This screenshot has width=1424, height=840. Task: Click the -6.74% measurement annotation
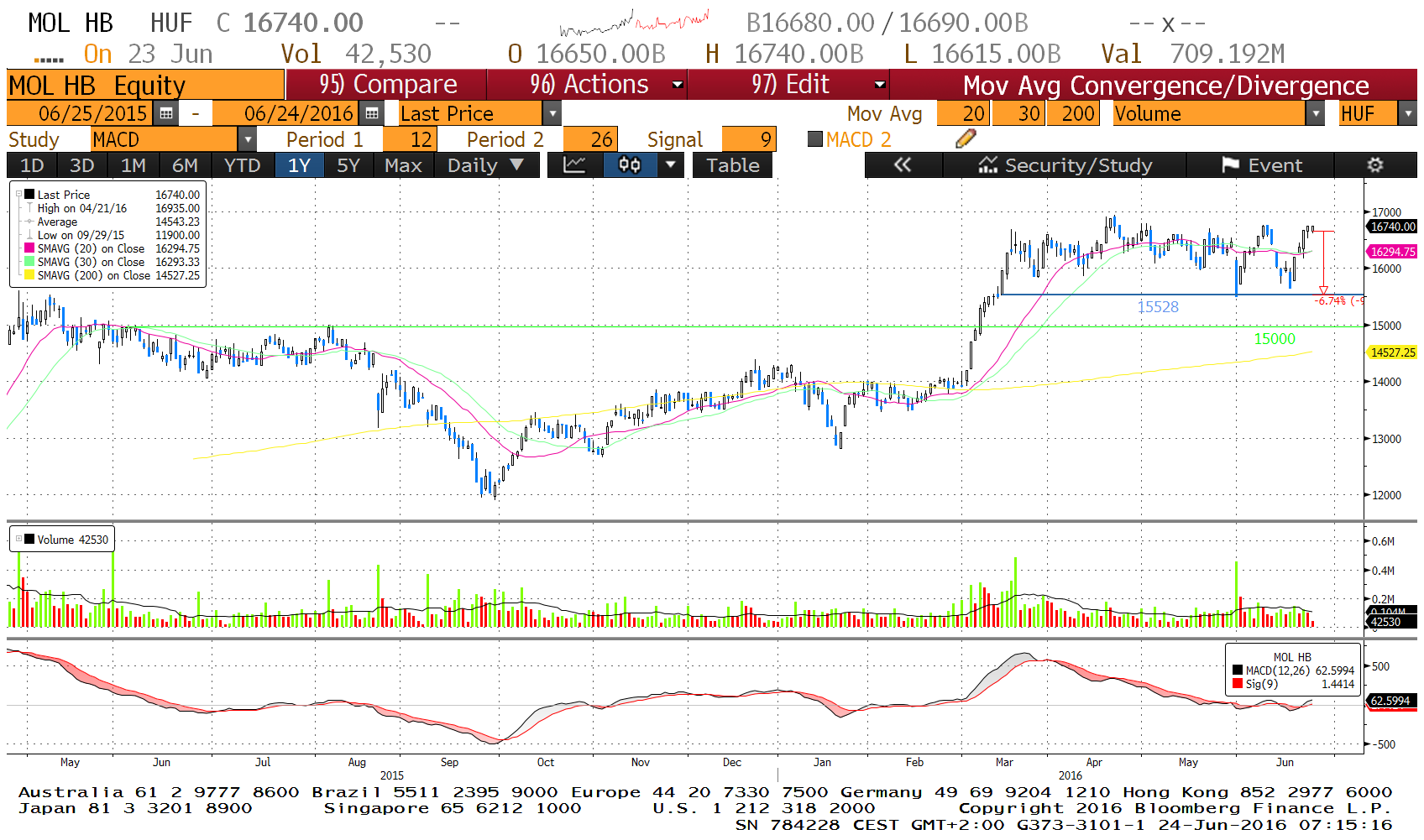[1338, 300]
